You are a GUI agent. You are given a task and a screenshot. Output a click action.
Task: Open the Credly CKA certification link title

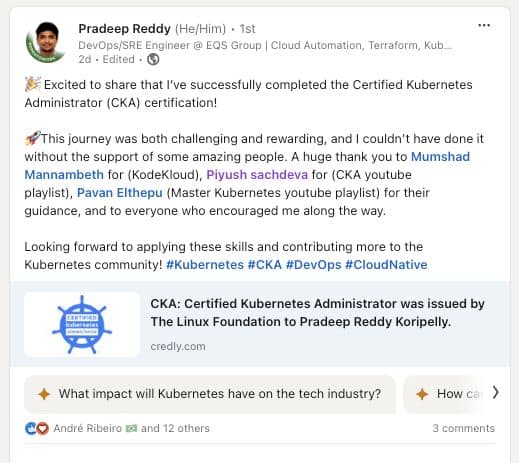pos(317,313)
